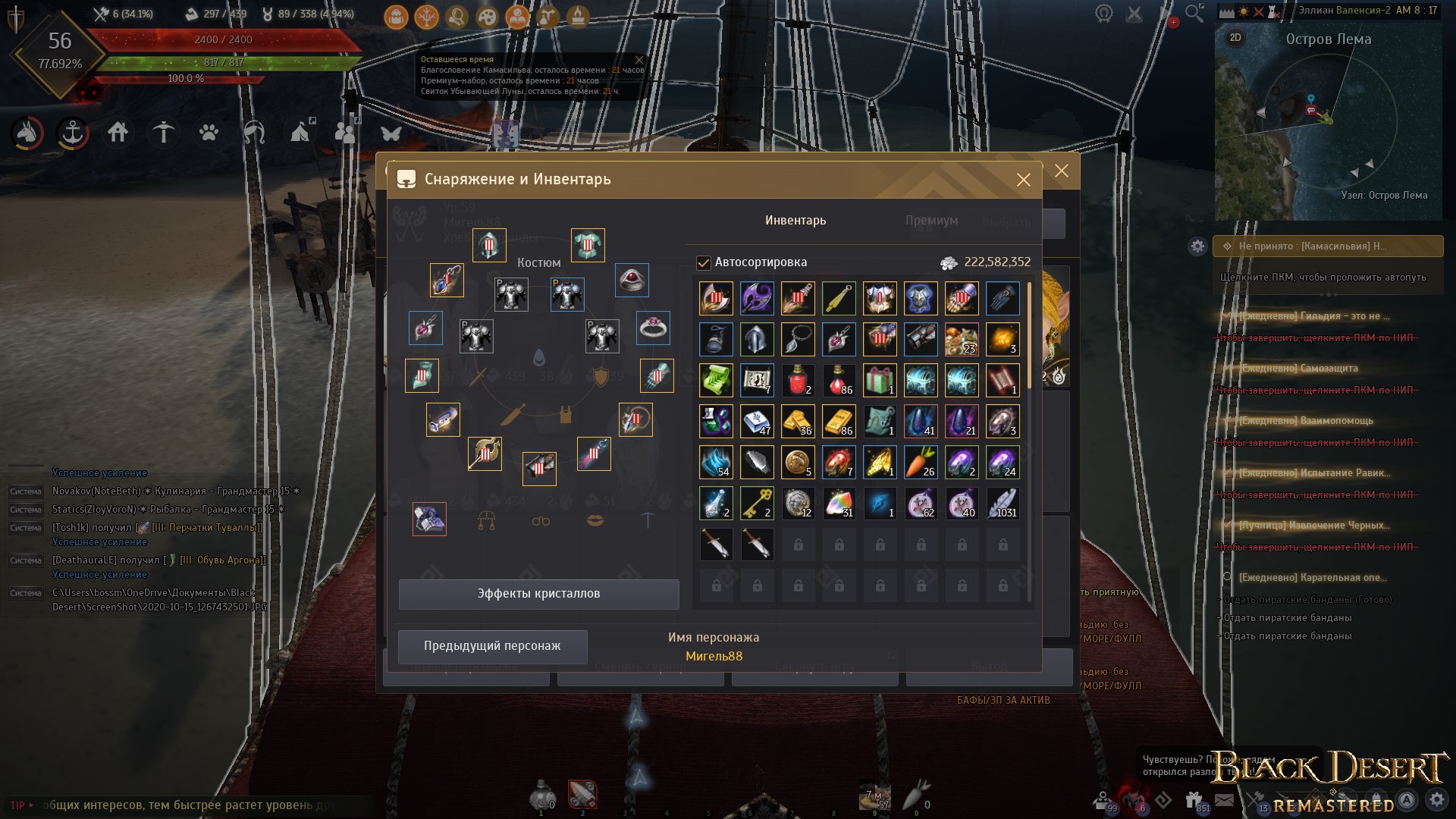Expand the Не принято Камасильвия quest banner
Image resolution: width=1456 pixels, height=819 pixels.
[1328, 246]
